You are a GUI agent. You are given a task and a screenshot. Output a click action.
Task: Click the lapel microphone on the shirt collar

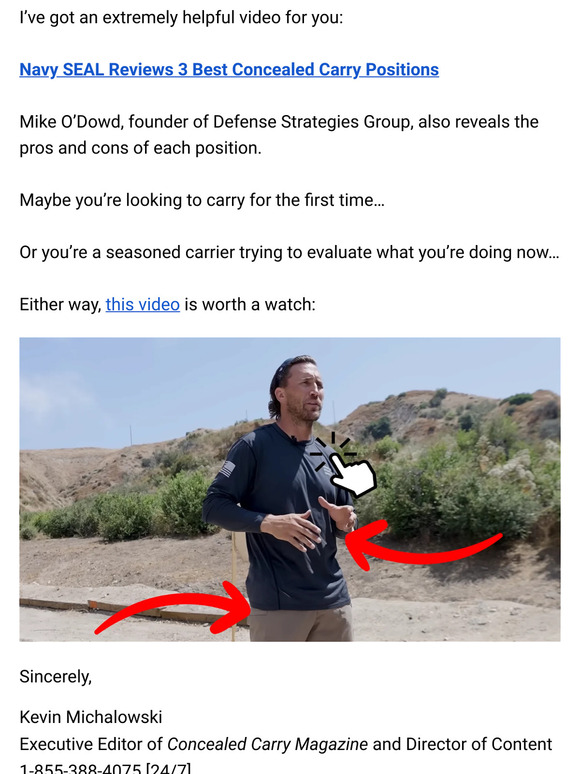click(x=294, y=438)
